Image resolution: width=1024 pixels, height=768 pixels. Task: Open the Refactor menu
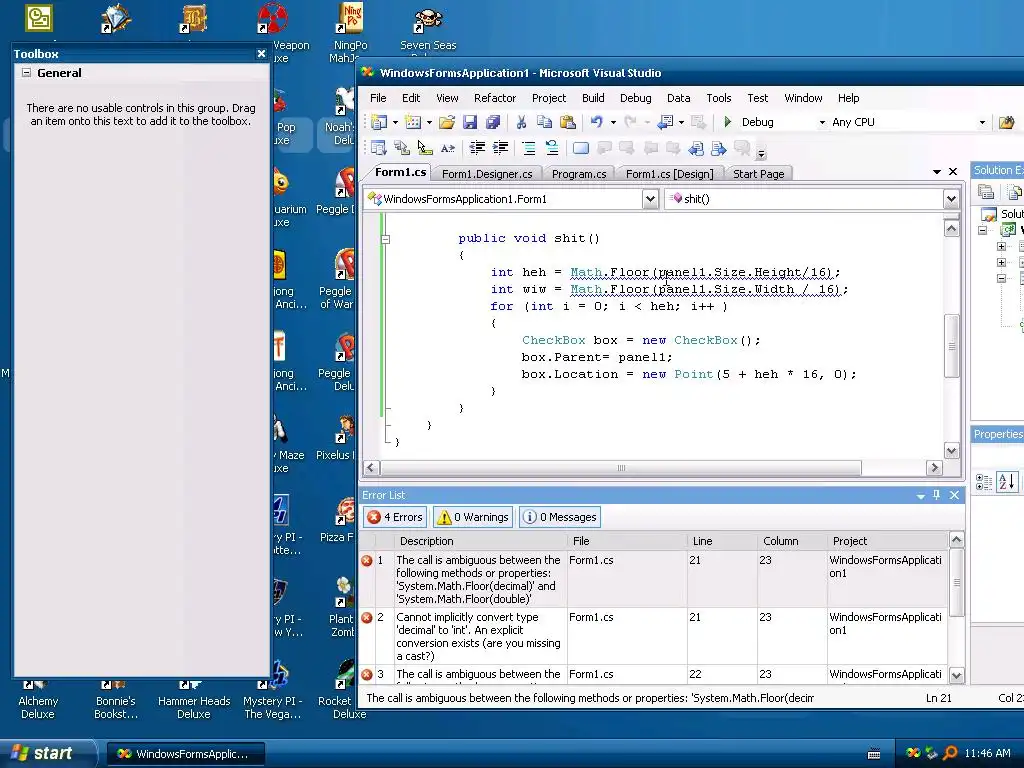(494, 98)
